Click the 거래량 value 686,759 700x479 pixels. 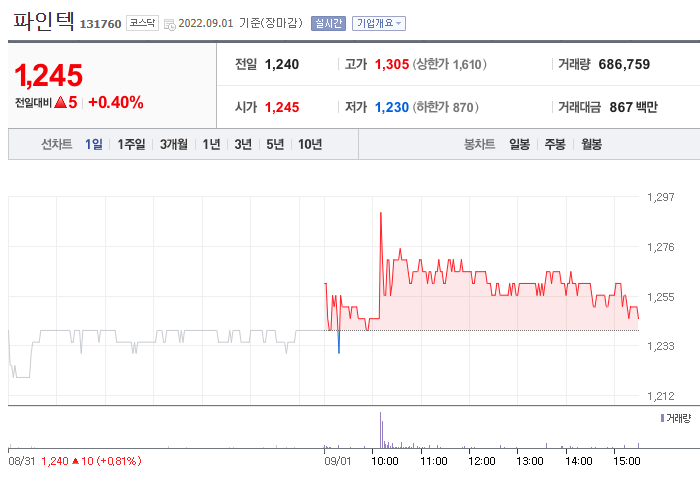pos(624,64)
